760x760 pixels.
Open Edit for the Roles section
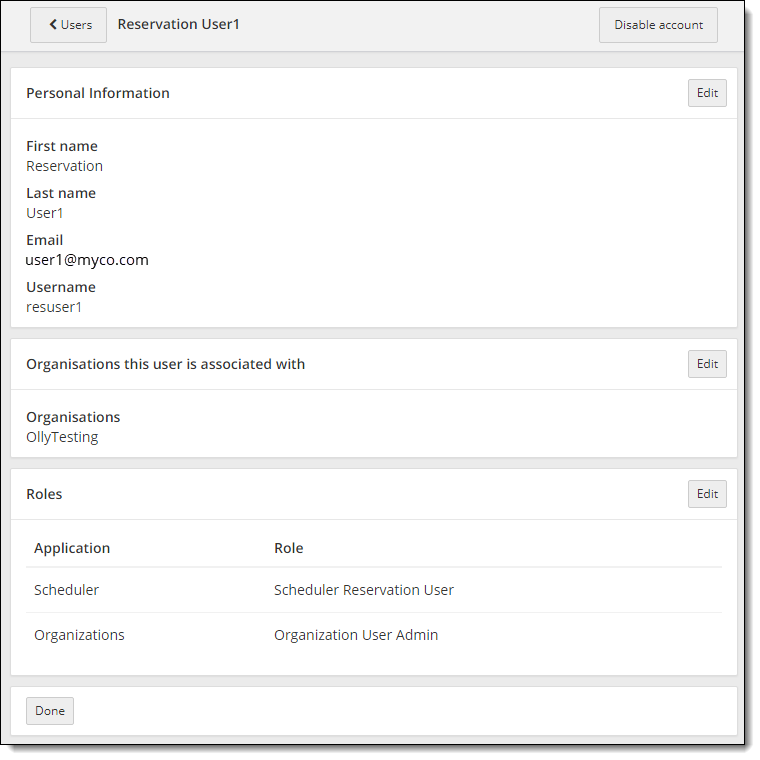coord(707,494)
